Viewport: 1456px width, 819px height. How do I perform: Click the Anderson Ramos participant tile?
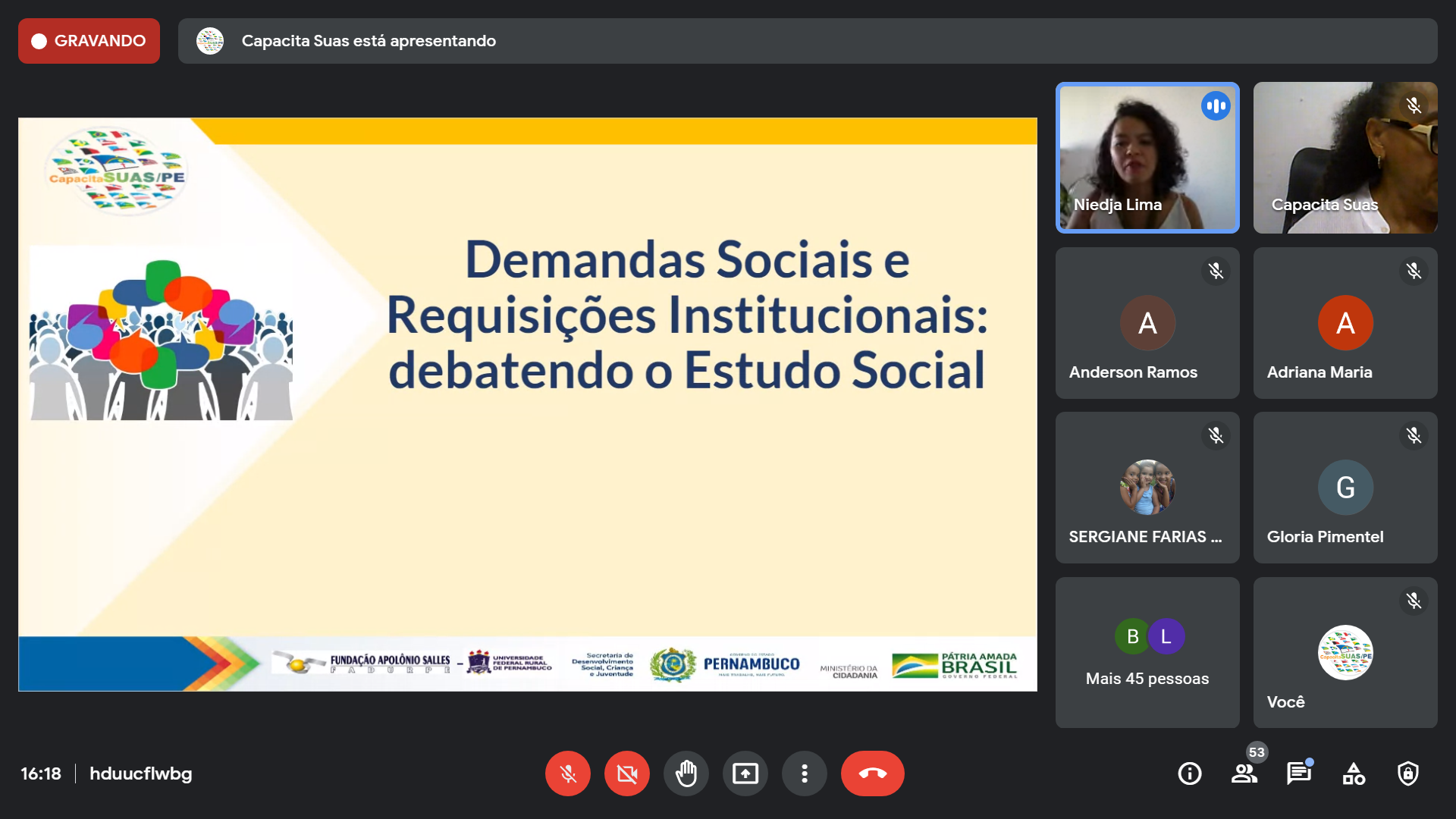1147,323
